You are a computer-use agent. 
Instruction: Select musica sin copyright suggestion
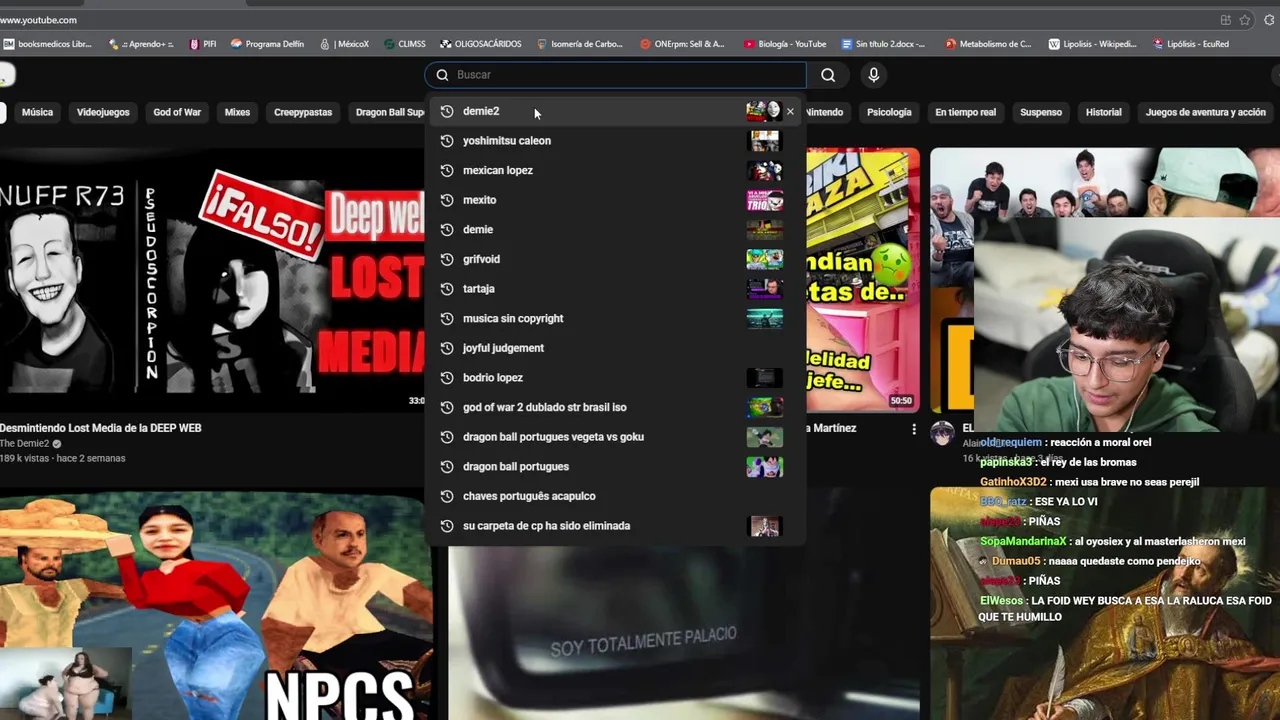615,318
